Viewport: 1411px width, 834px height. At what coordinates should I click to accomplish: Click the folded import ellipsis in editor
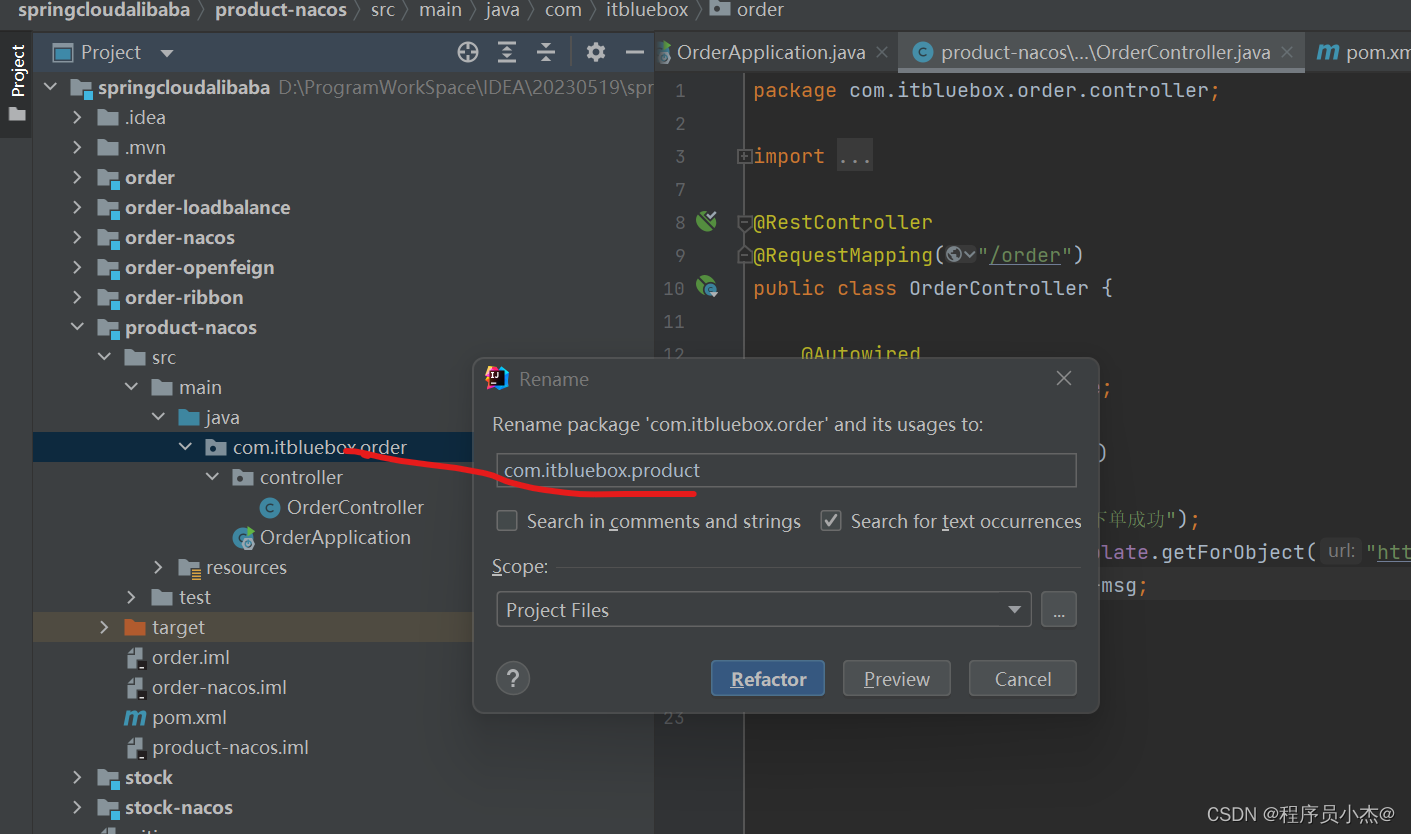(x=855, y=156)
